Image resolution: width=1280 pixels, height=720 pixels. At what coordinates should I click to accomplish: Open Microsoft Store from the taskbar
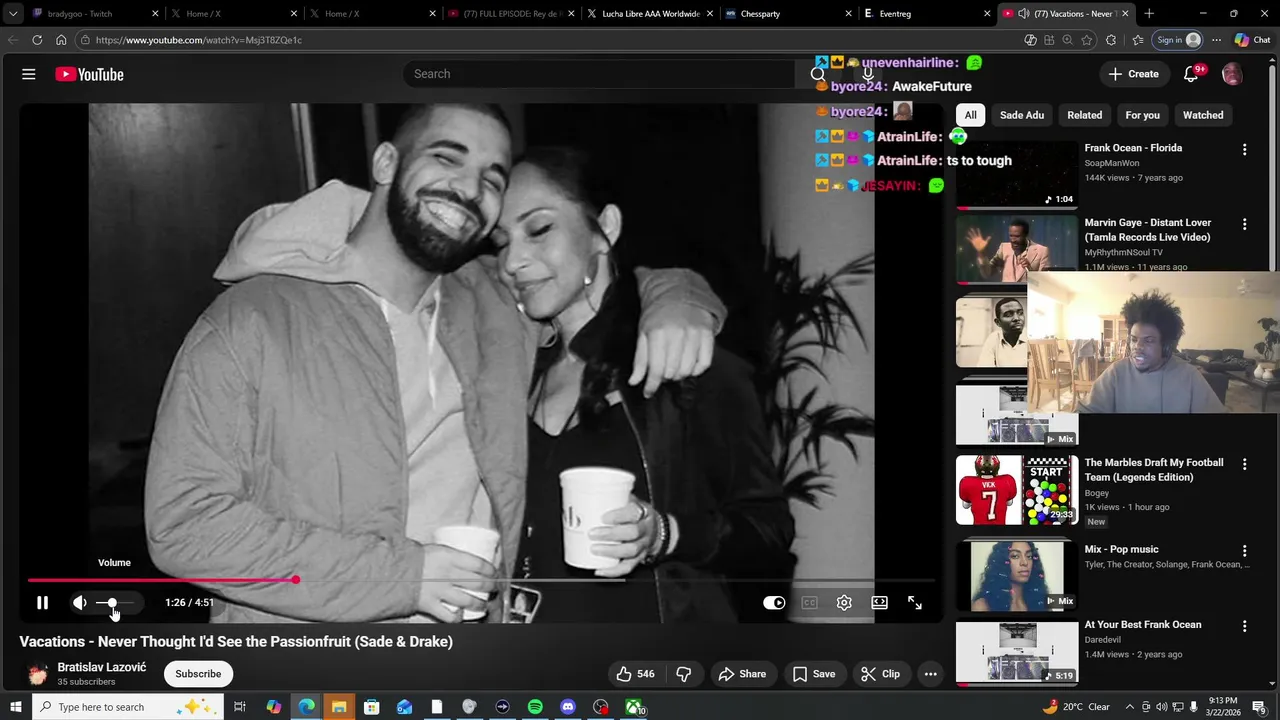coord(371,707)
